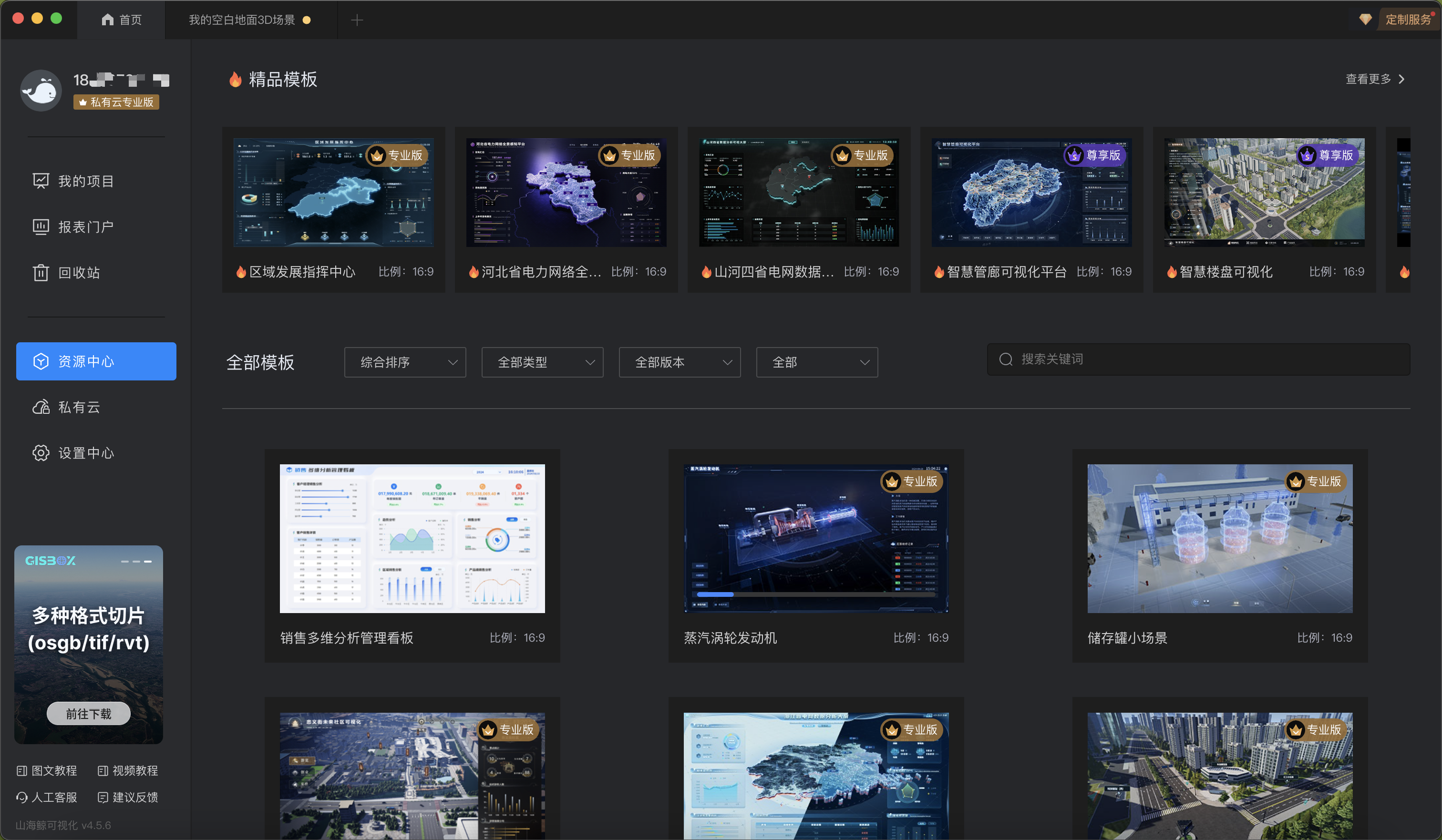1442x840 pixels.
Task: Expand the 综合排序 dropdown
Action: [x=405, y=362]
